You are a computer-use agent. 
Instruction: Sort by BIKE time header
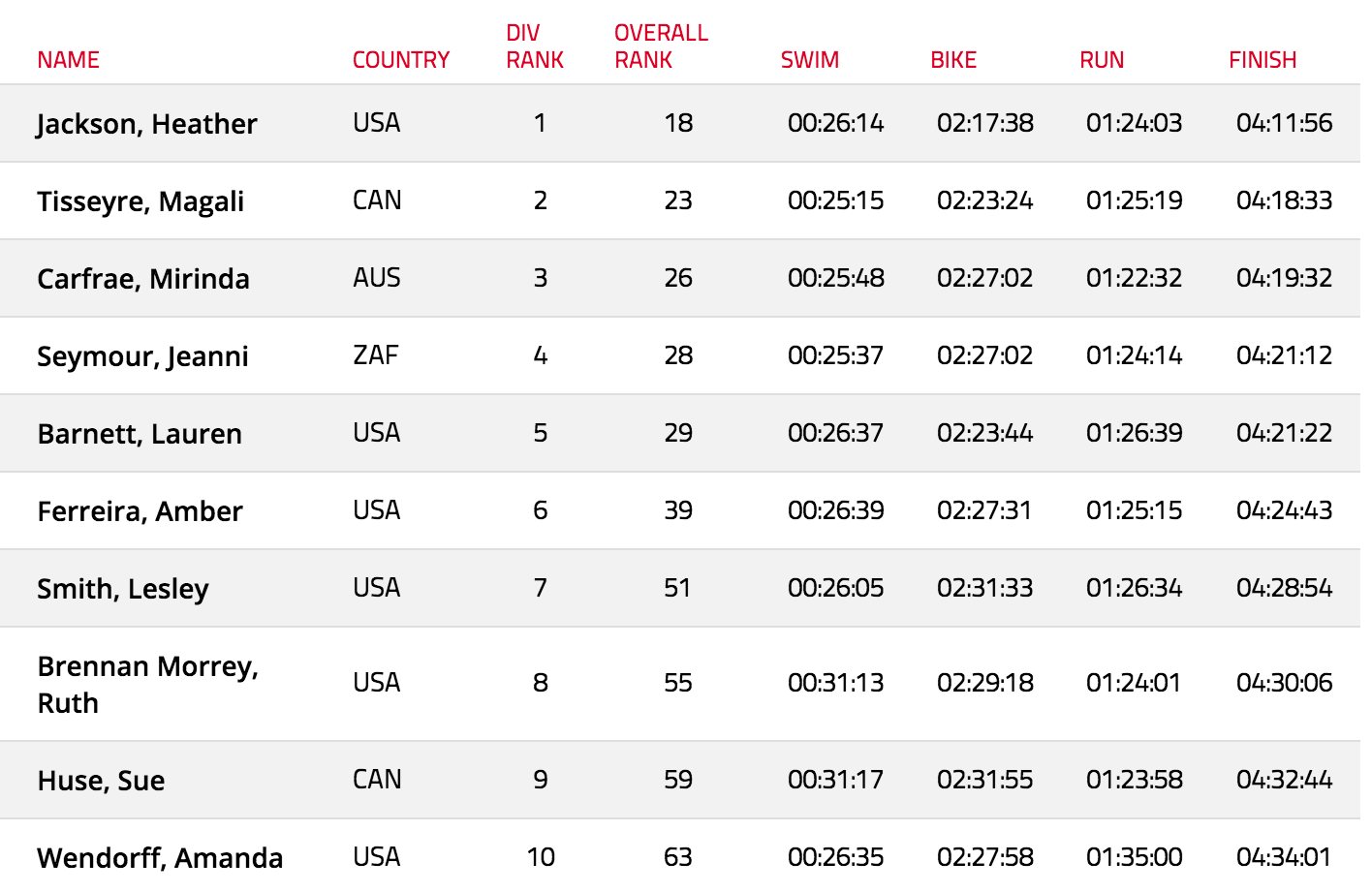pyautogui.click(x=953, y=60)
